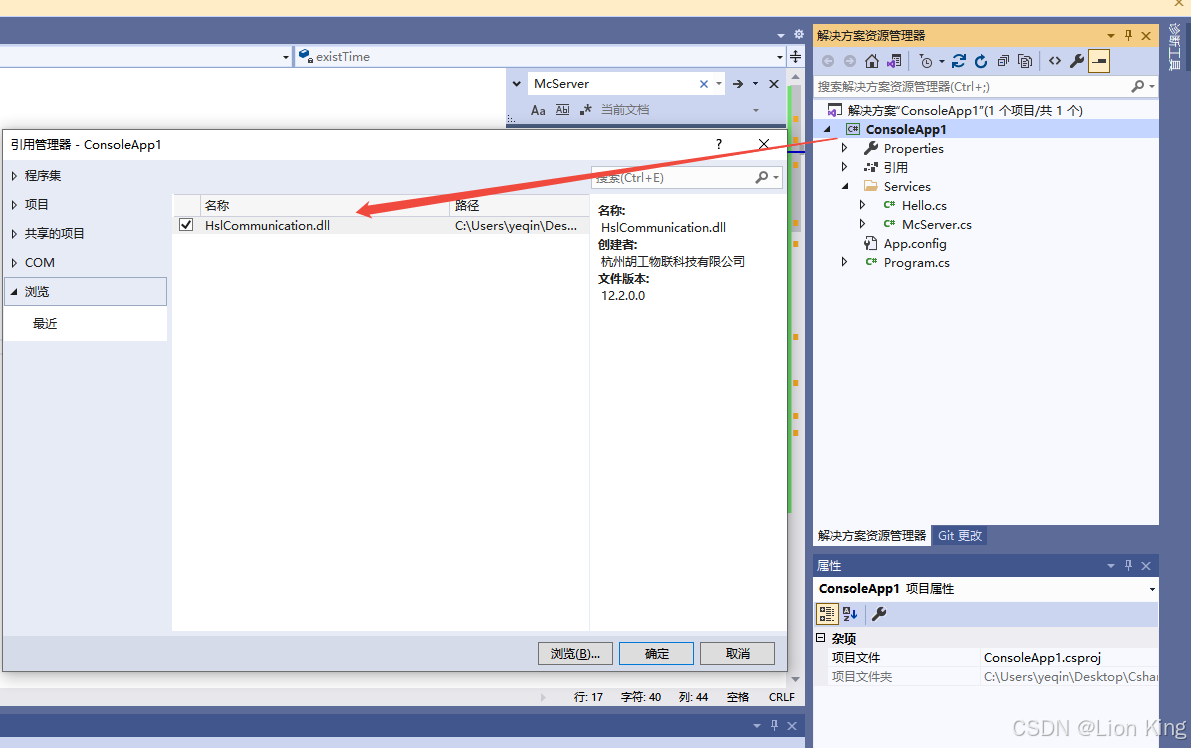
Task: Toggle regular expressions in find box
Action: click(x=586, y=110)
